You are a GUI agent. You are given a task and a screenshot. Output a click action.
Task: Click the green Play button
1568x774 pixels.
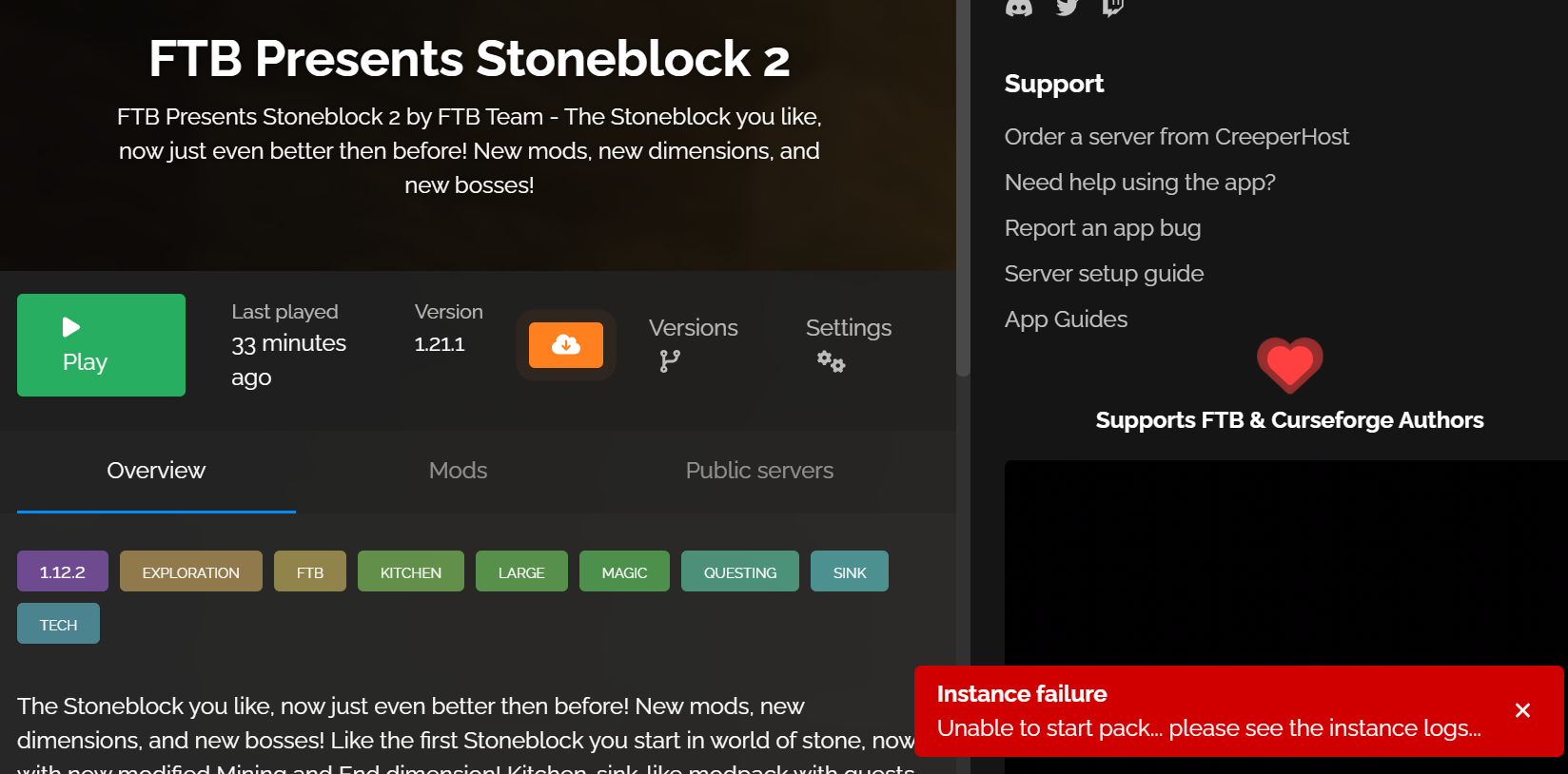click(101, 345)
